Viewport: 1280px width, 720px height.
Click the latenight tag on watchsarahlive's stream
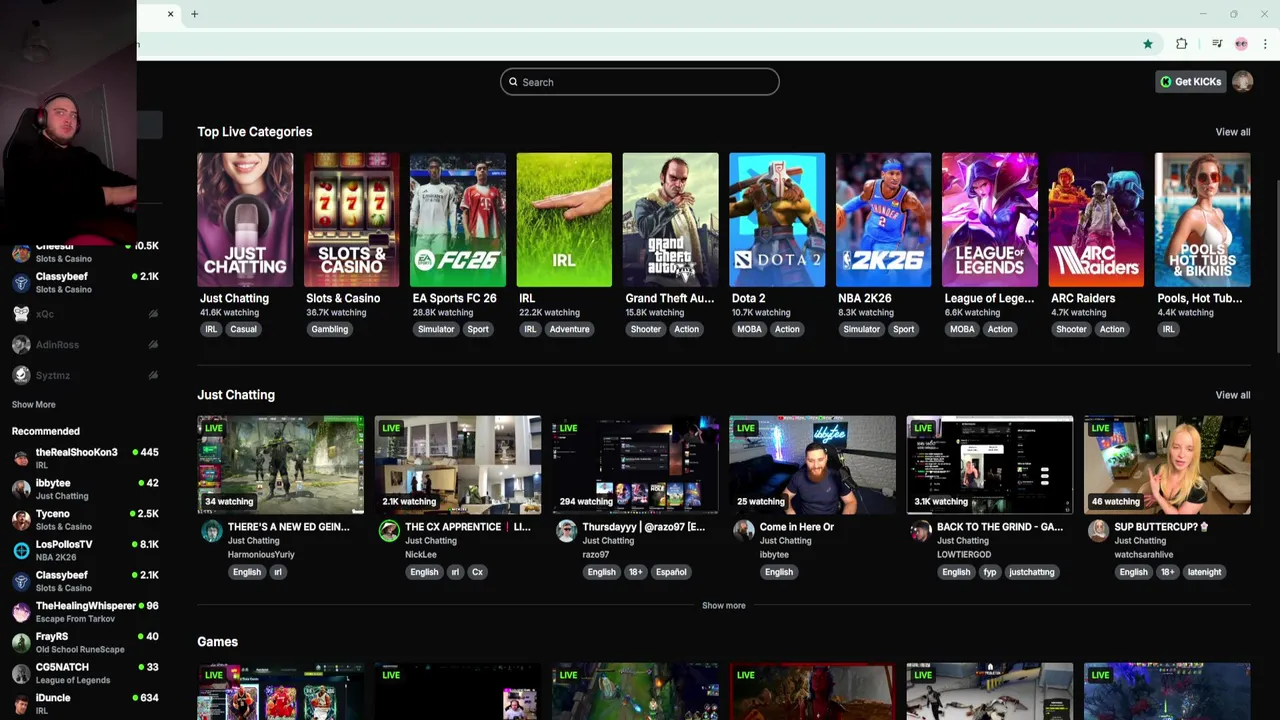coord(1204,572)
